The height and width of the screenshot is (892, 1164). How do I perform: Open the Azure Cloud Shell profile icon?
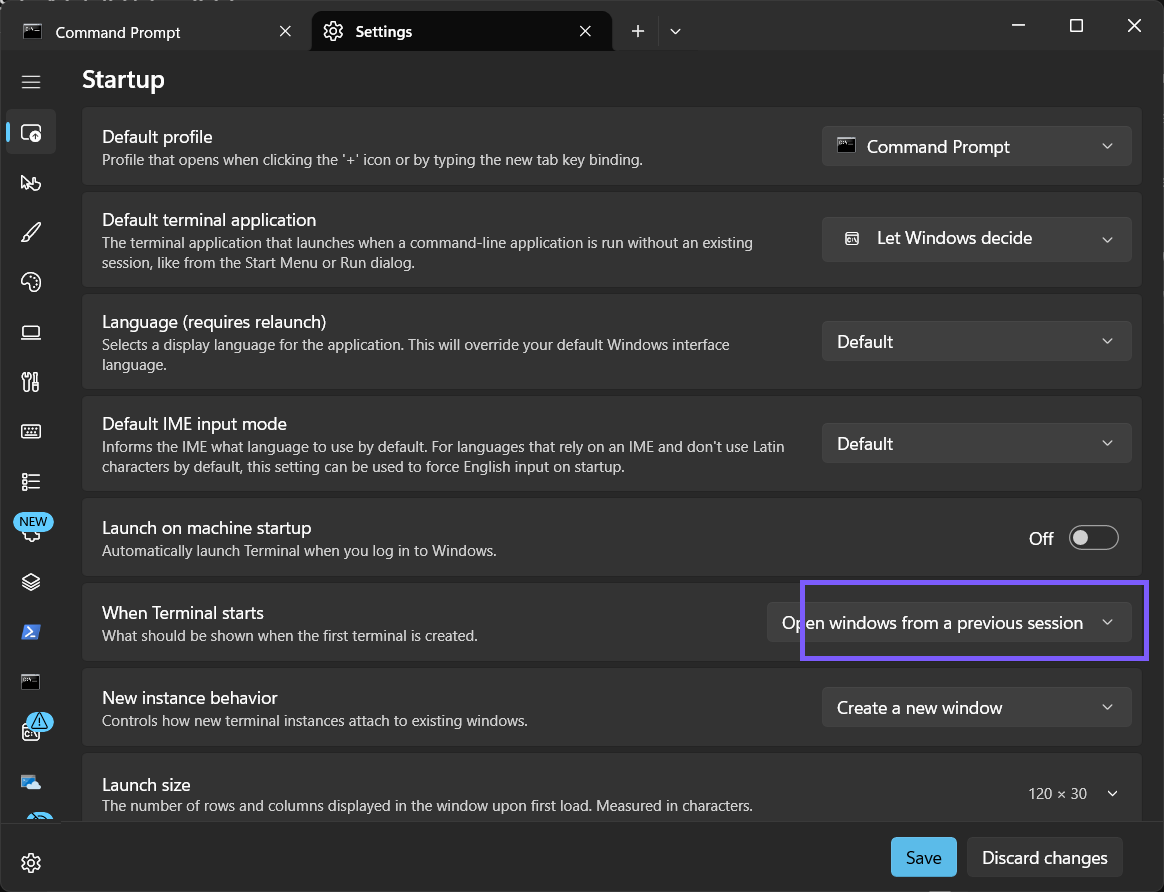30,781
